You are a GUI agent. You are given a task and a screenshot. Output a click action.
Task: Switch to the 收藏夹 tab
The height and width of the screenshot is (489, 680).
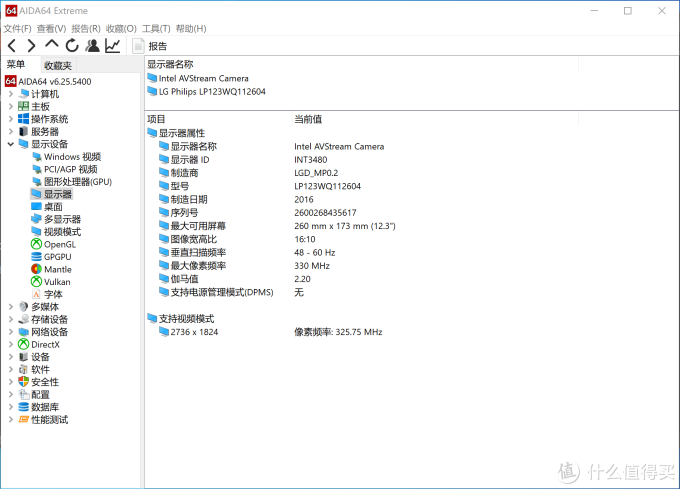[x=58, y=65]
